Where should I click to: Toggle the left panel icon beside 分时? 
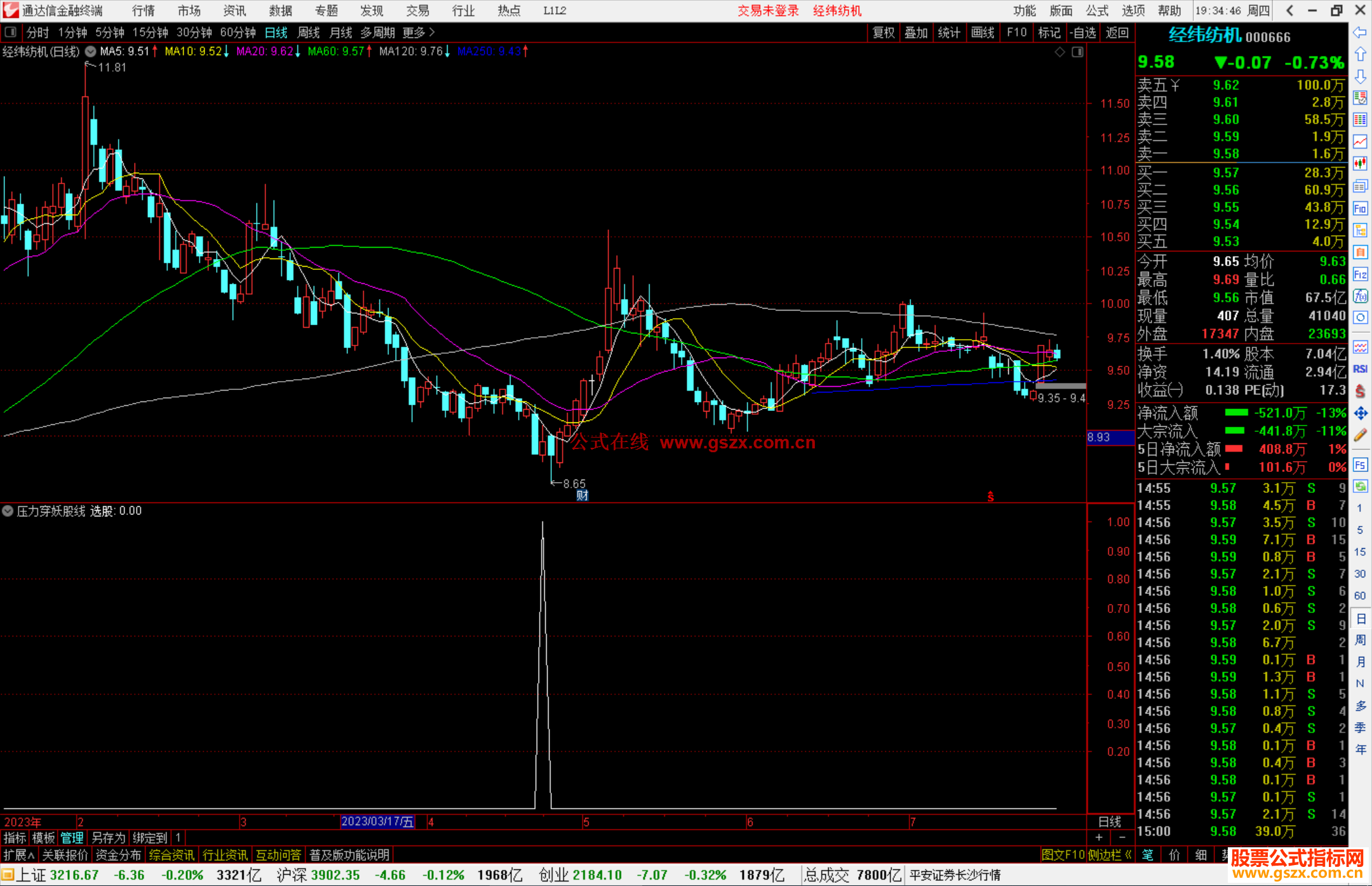tap(11, 32)
